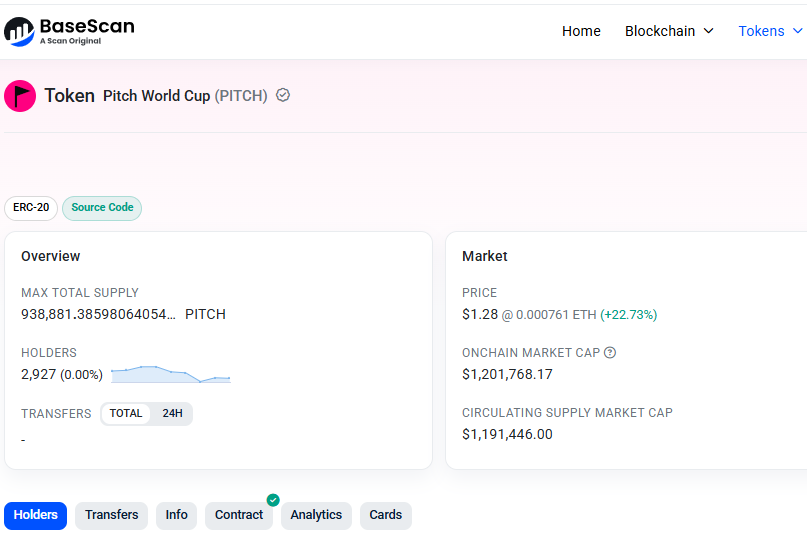807x536 pixels.
Task: Switch to the Cards tab
Action: pos(385,515)
